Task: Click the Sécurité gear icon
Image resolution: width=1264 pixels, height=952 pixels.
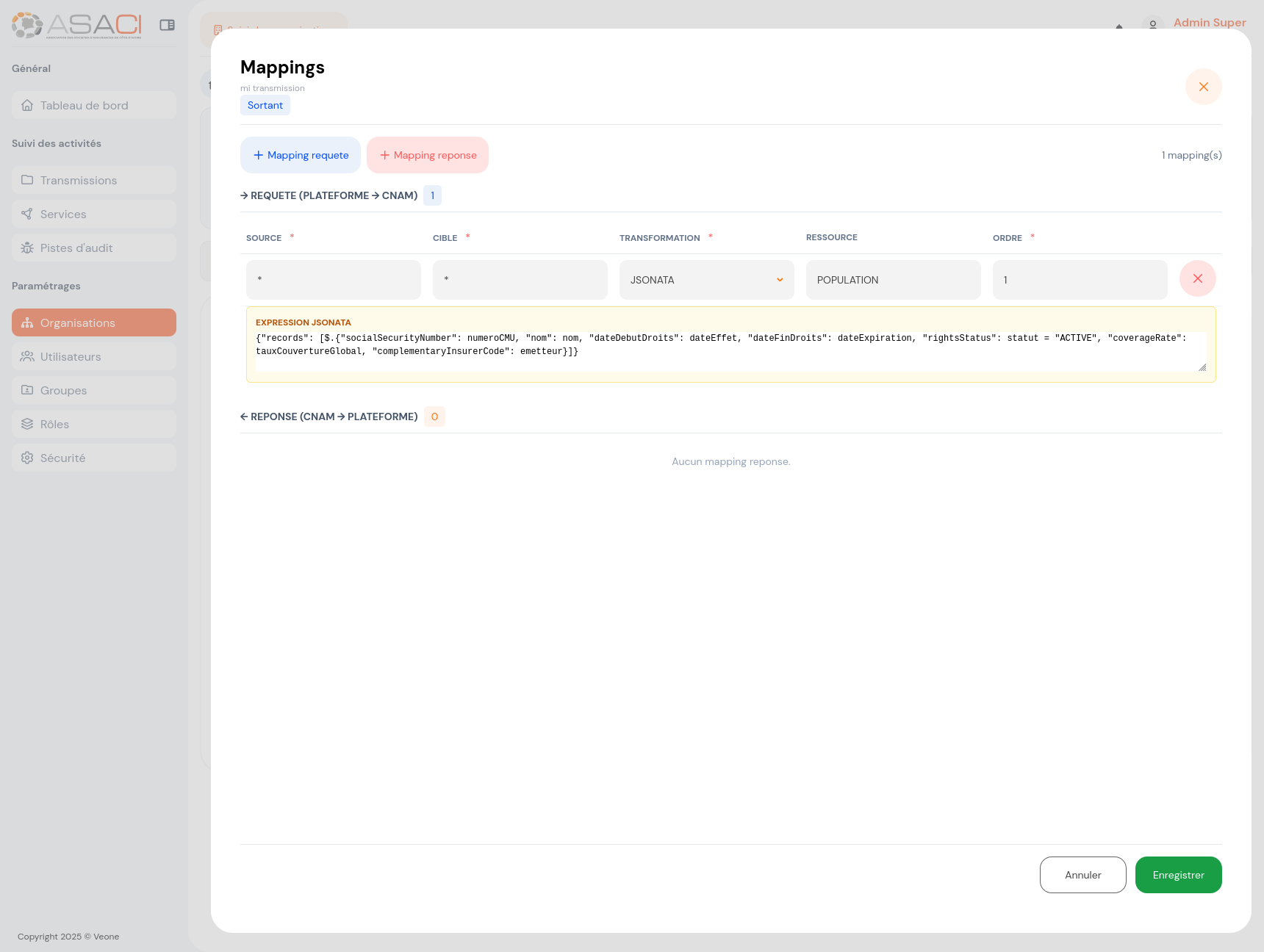Action: pyautogui.click(x=27, y=458)
